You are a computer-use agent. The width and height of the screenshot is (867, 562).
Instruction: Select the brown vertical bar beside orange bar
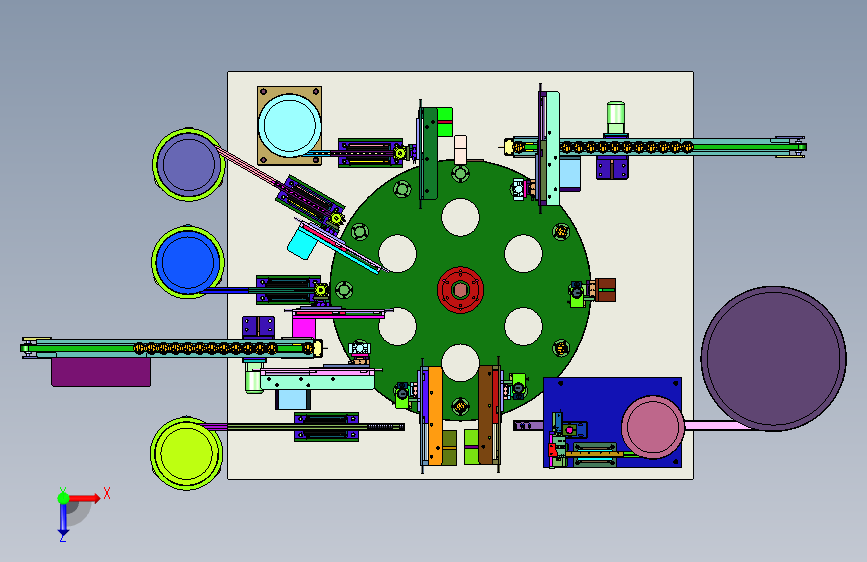click(485, 414)
